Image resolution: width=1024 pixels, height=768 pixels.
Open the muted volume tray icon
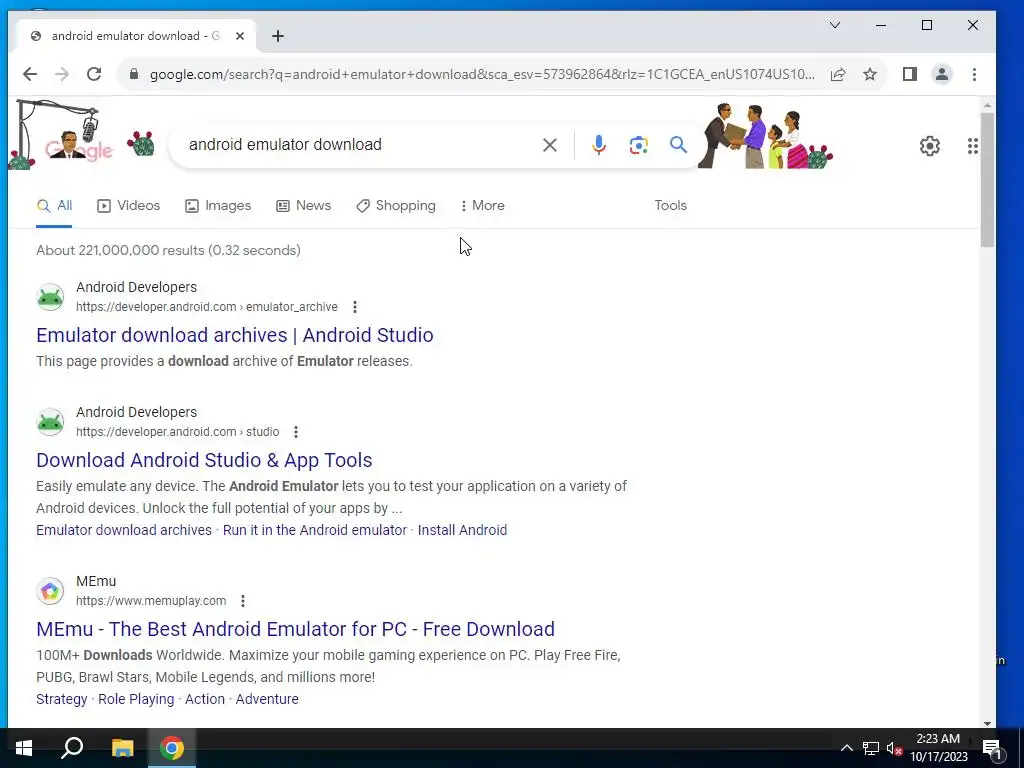[894, 748]
